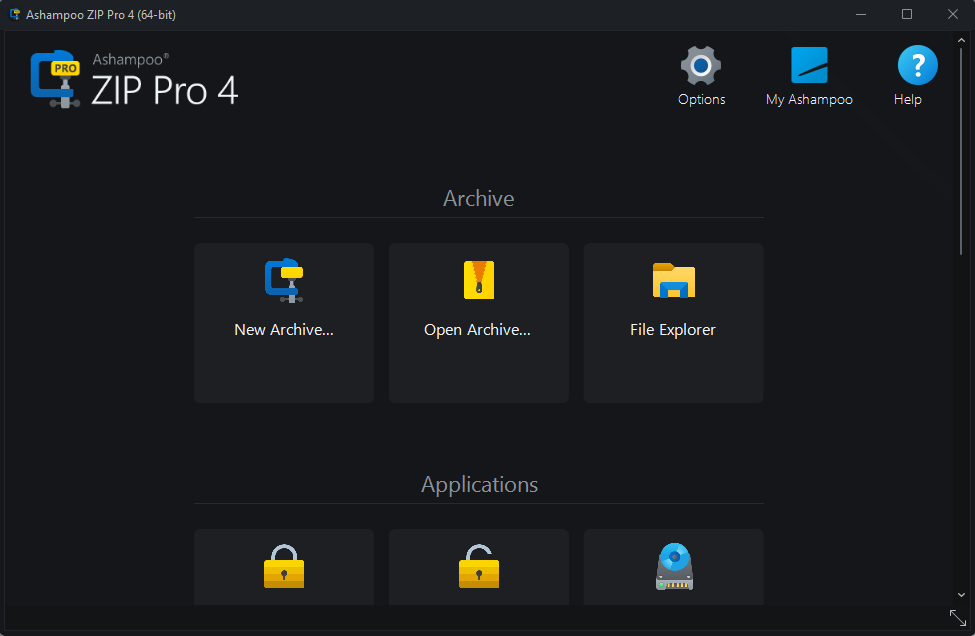
Task: Click the My Ashampoo label text
Action: [x=809, y=100]
